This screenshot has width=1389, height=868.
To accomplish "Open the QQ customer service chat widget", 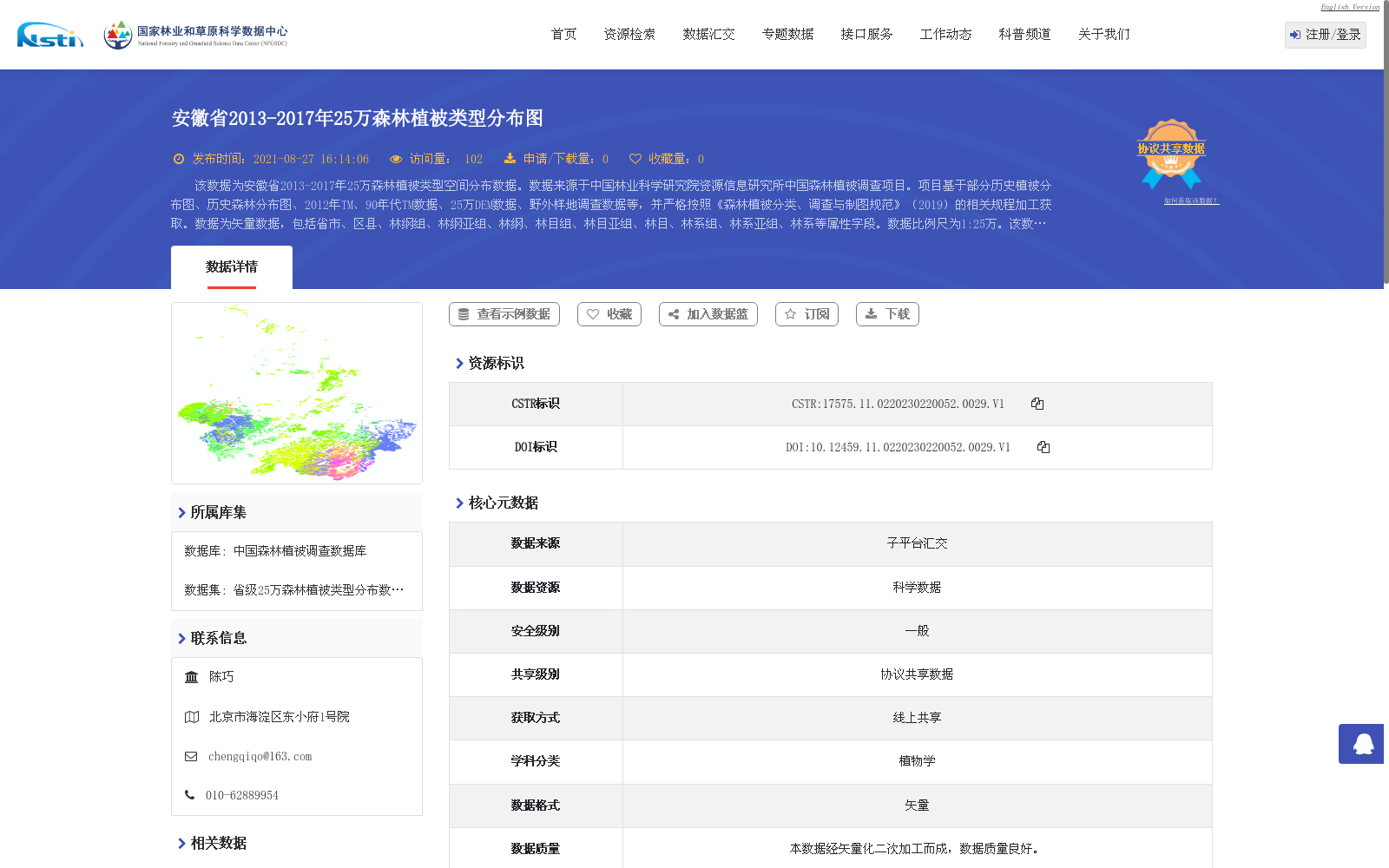I will (x=1361, y=744).
